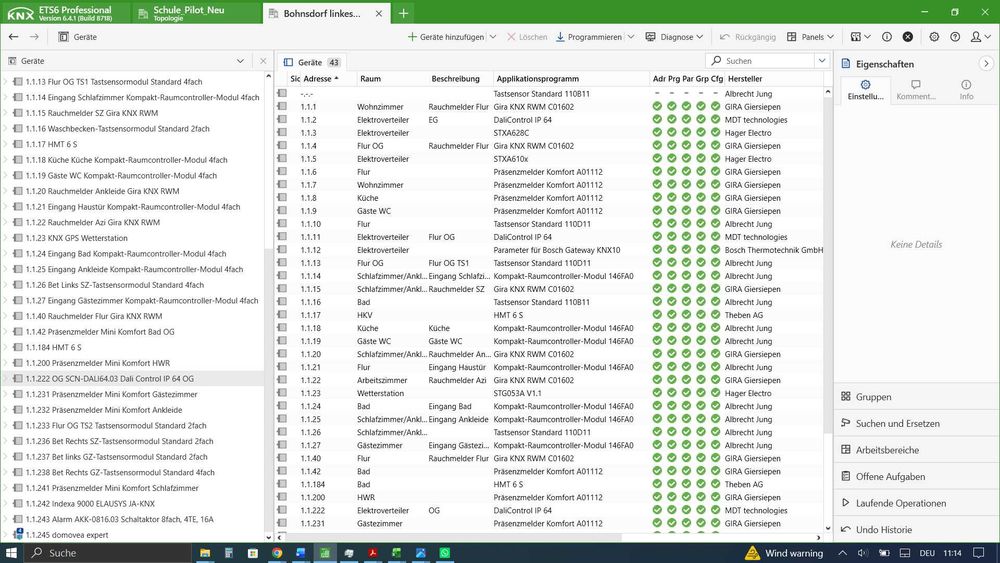Expand the Programmieren dropdown arrow
Image resolution: width=1000 pixels, height=563 pixels.
[x=631, y=37]
